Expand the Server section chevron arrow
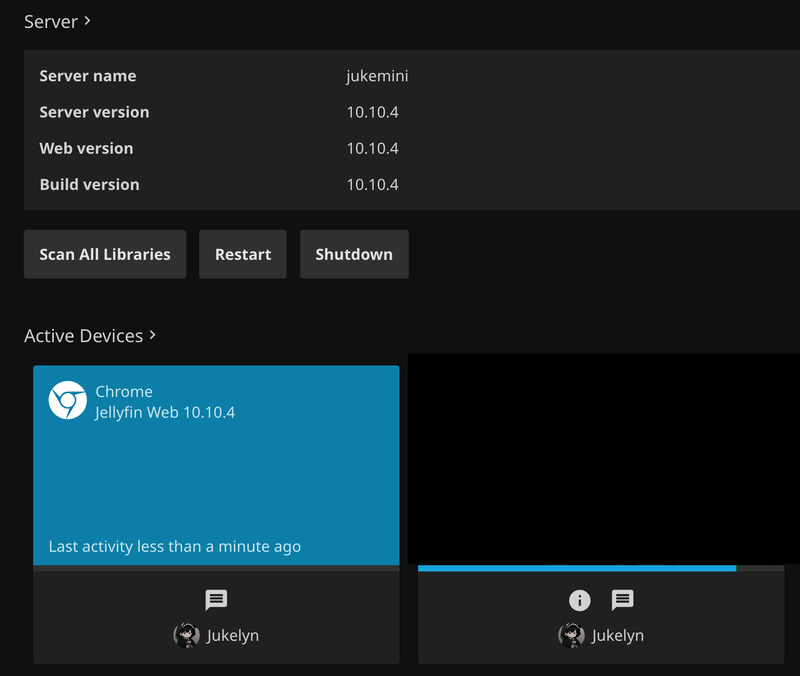Image resolution: width=800 pixels, height=676 pixels. 87,21
